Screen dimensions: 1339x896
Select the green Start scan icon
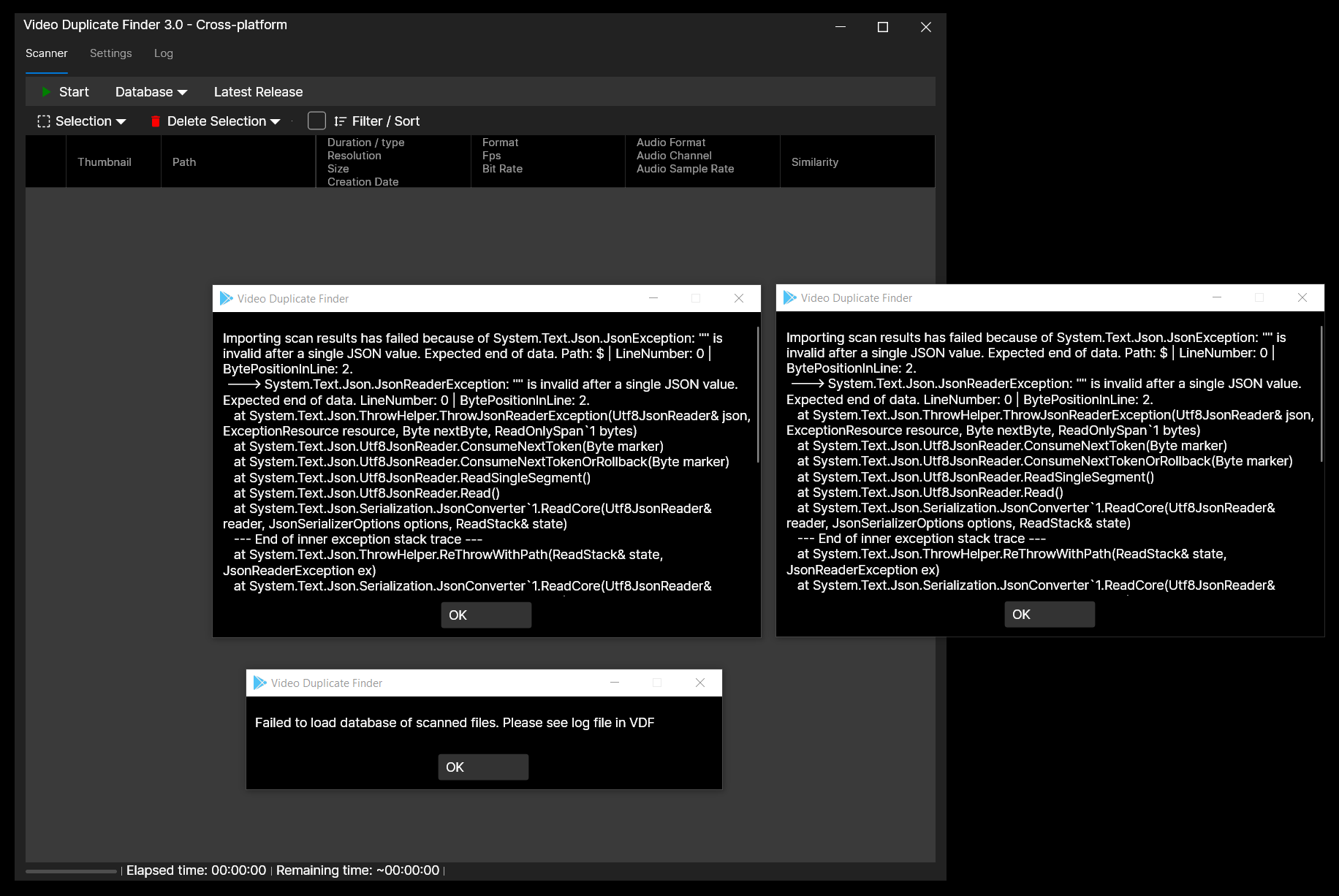coord(46,91)
